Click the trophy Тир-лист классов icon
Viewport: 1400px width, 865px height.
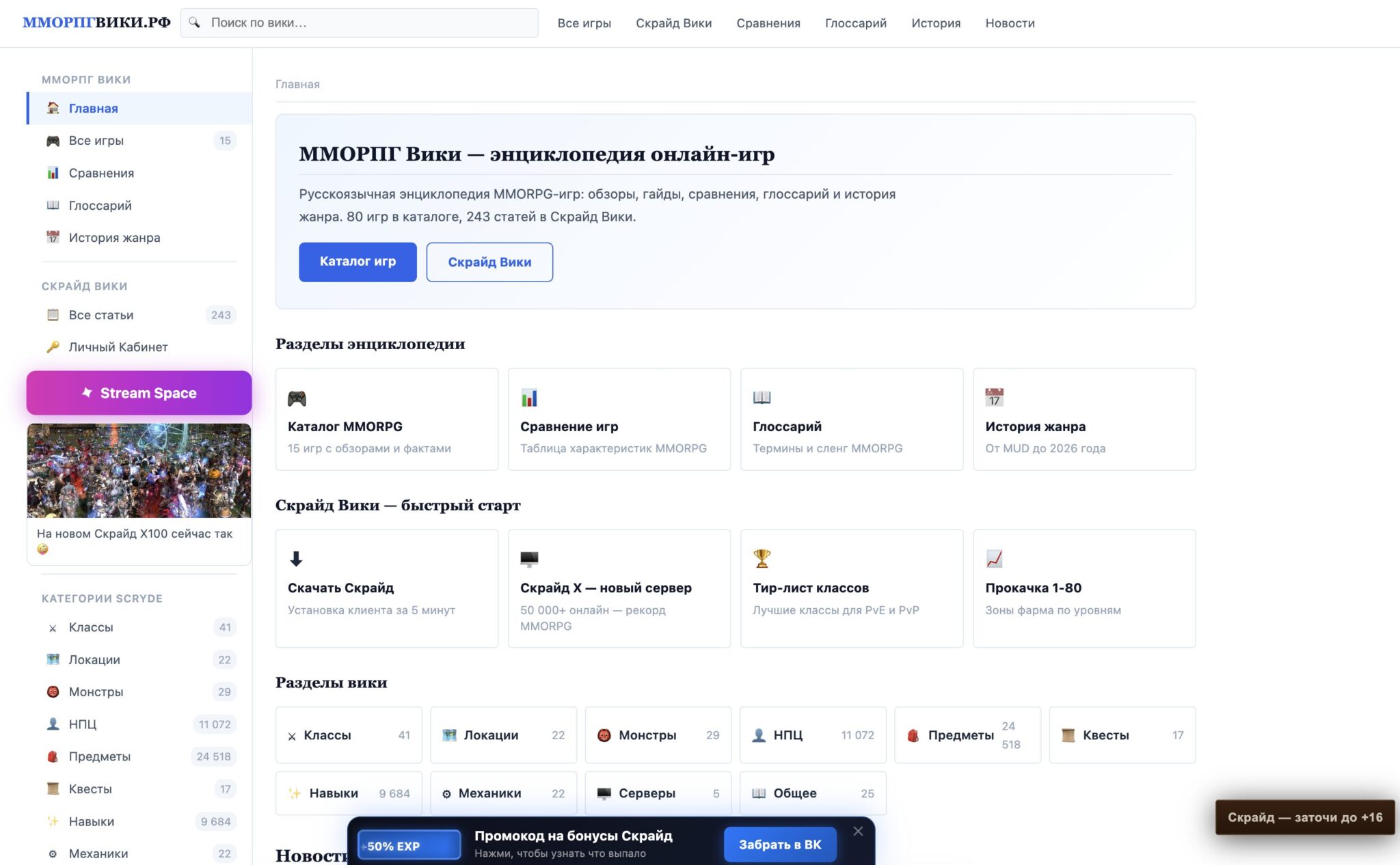762,558
